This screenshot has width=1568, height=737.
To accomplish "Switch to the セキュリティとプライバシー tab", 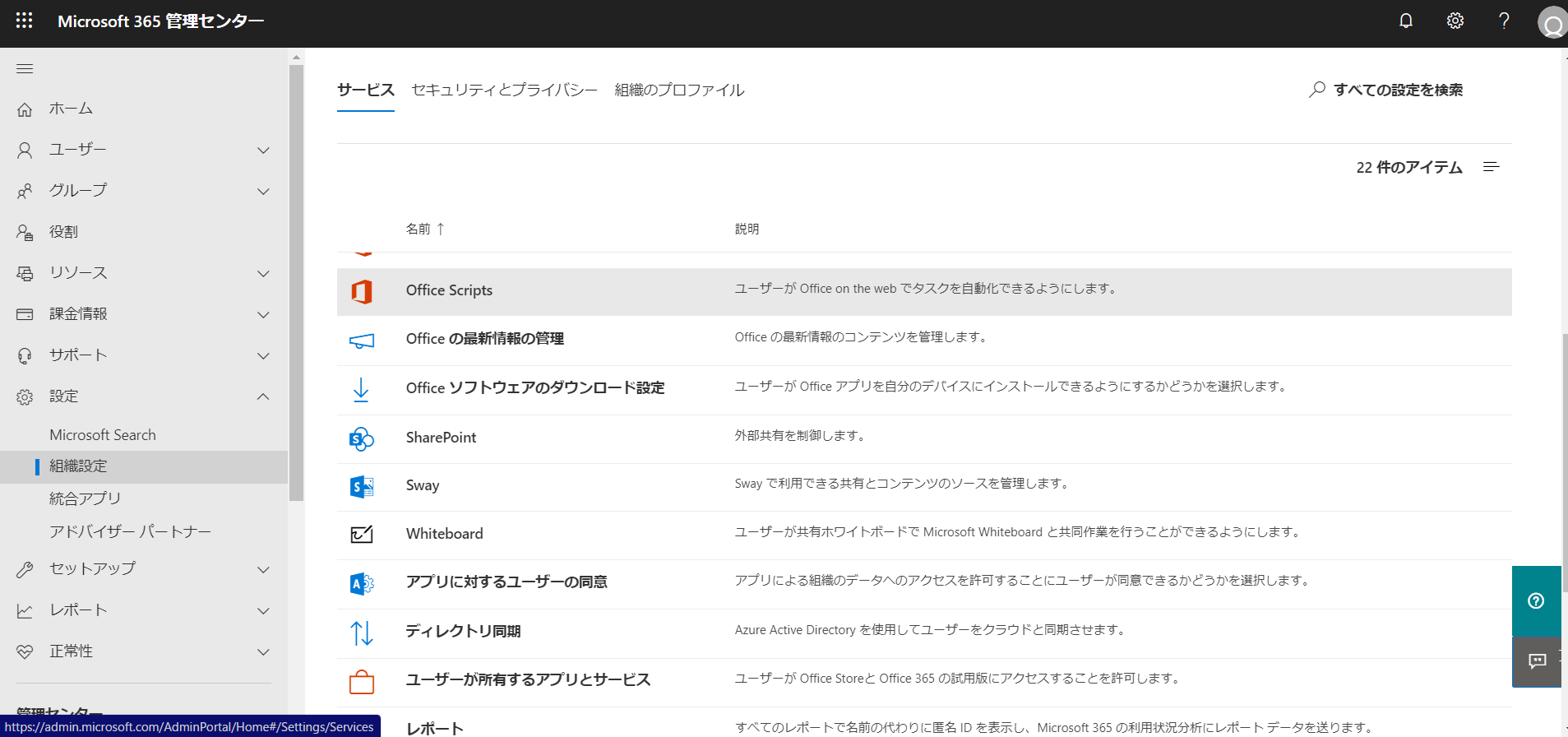I will (x=504, y=90).
